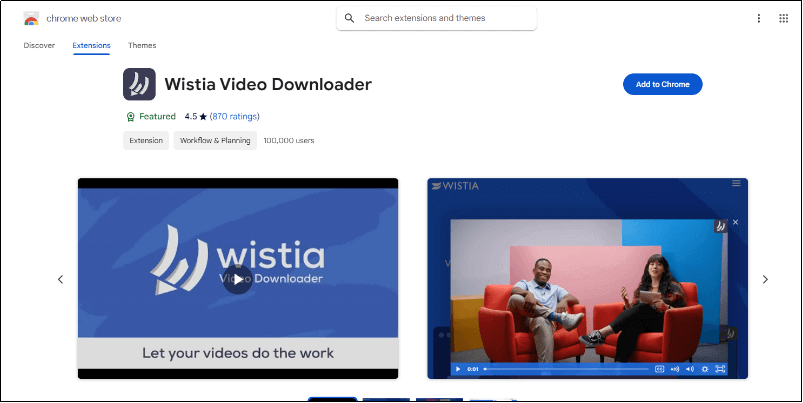Click the Add to Chrome button
Image resolution: width=803 pixels, height=403 pixels.
tap(662, 84)
